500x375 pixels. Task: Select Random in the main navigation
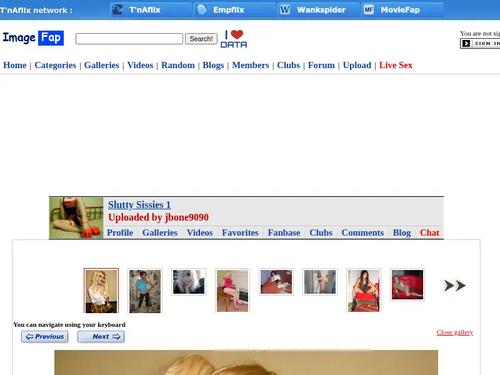(x=178, y=65)
